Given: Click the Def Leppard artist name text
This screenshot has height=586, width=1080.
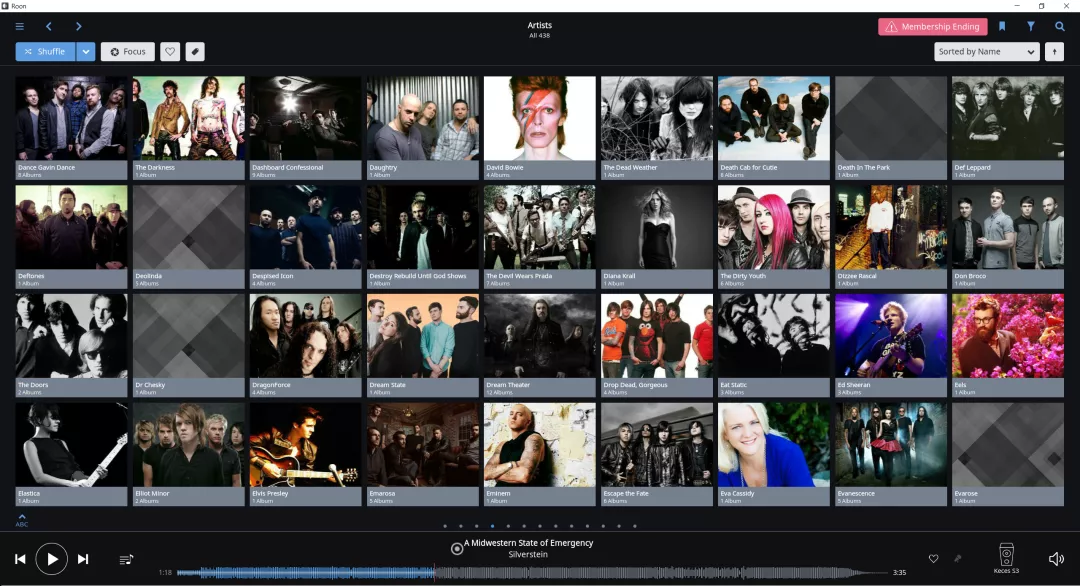Looking at the screenshot, I should click(973, 167).
